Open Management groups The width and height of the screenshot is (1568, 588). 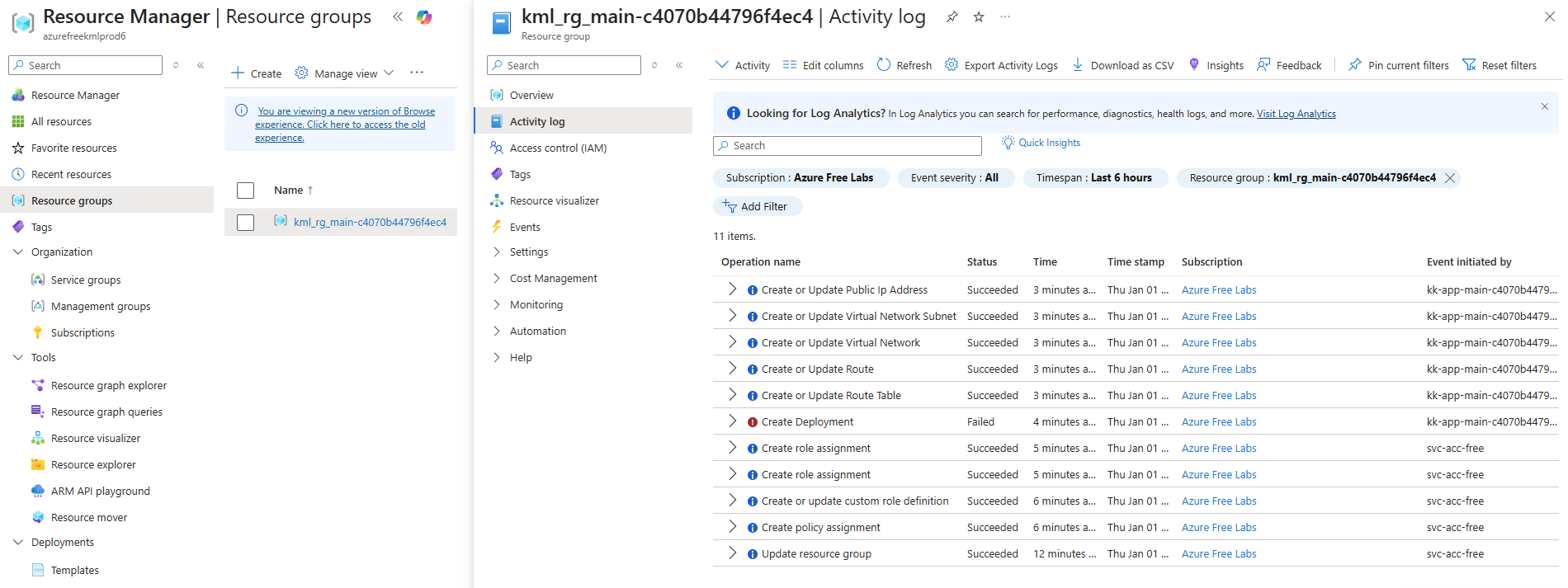tap(101, 306)
